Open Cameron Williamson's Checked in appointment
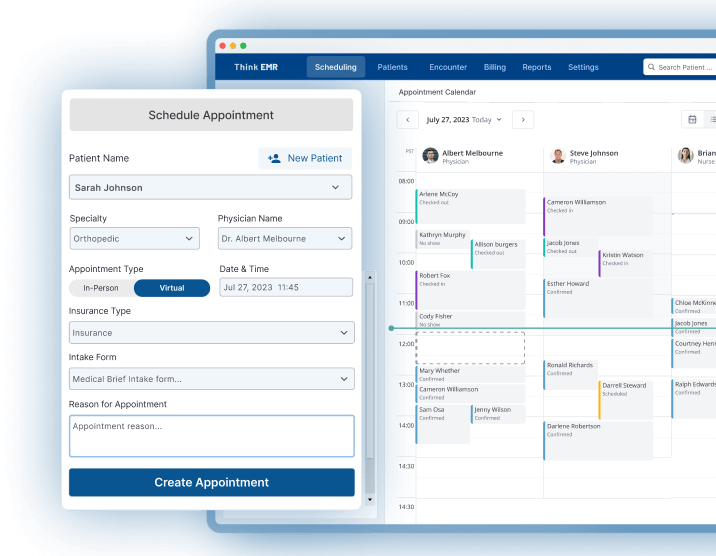Screen dimensions: 716x556 point(598,217)
